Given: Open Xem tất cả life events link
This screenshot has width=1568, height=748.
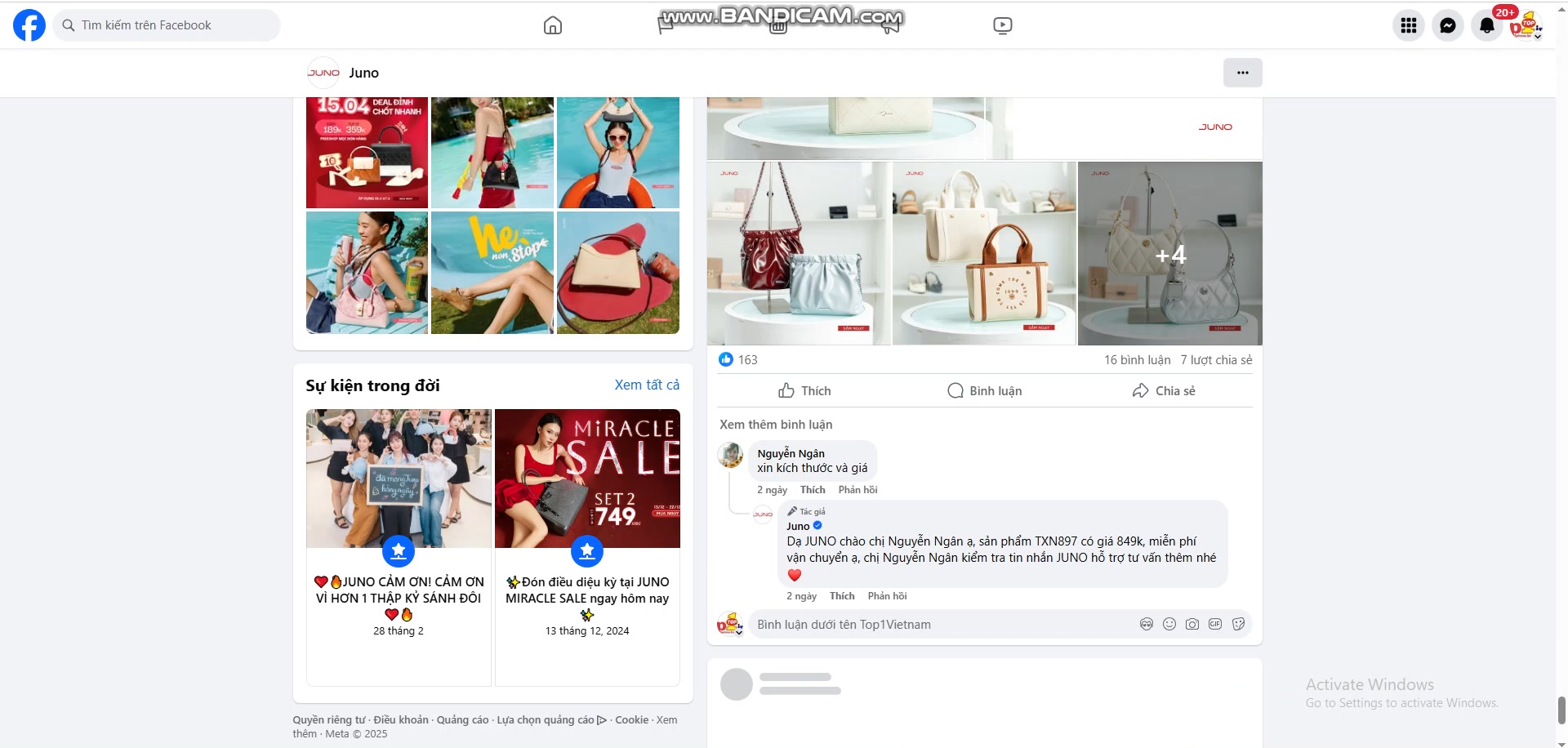Looking at the screenshot, I should click(647, 385).
